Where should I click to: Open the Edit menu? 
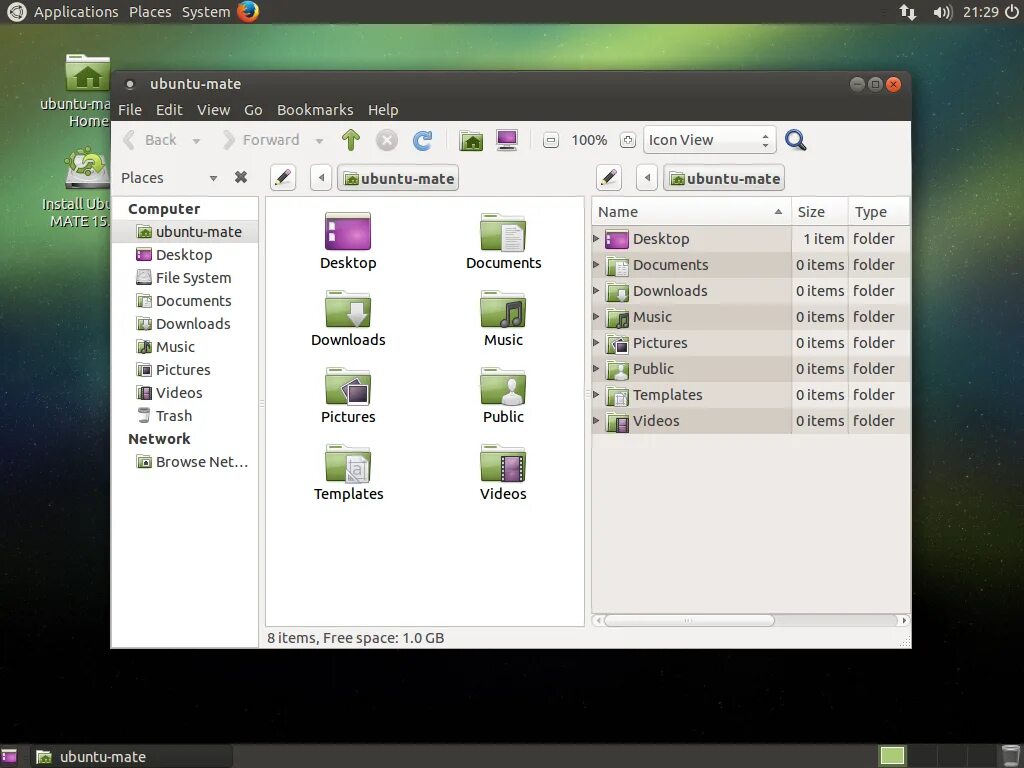(x=169, y=110)
